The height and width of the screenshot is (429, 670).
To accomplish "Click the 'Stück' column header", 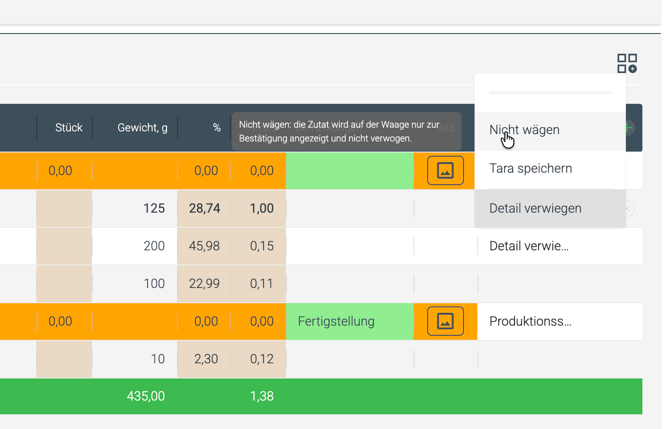I will pyautogui.click(x=69, y=127).
